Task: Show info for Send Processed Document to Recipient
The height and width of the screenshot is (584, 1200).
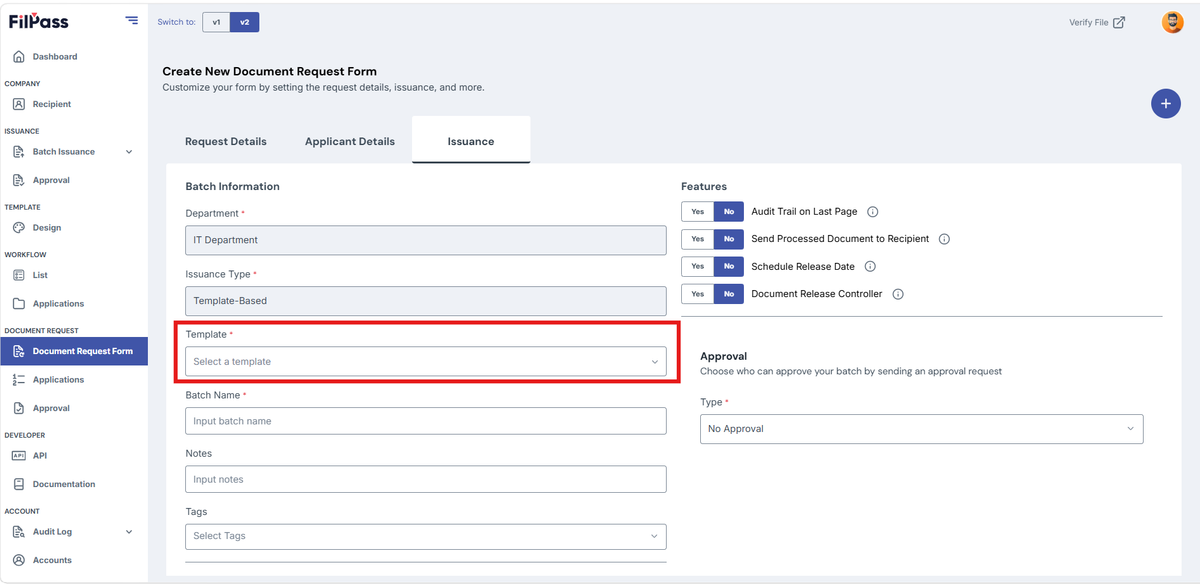Action: tap(944, 239)
